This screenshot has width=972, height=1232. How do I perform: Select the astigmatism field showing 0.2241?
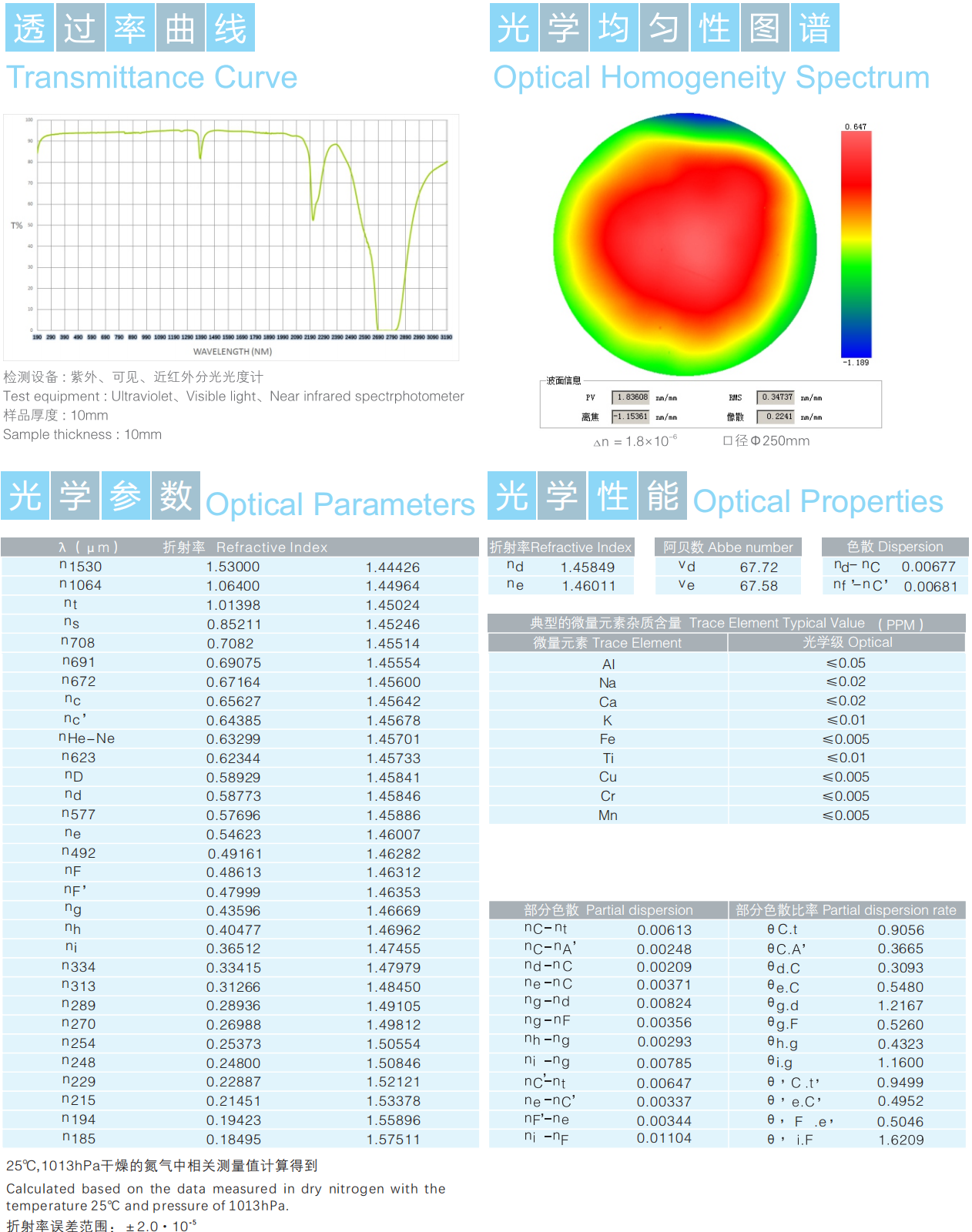tap(776, 417)
